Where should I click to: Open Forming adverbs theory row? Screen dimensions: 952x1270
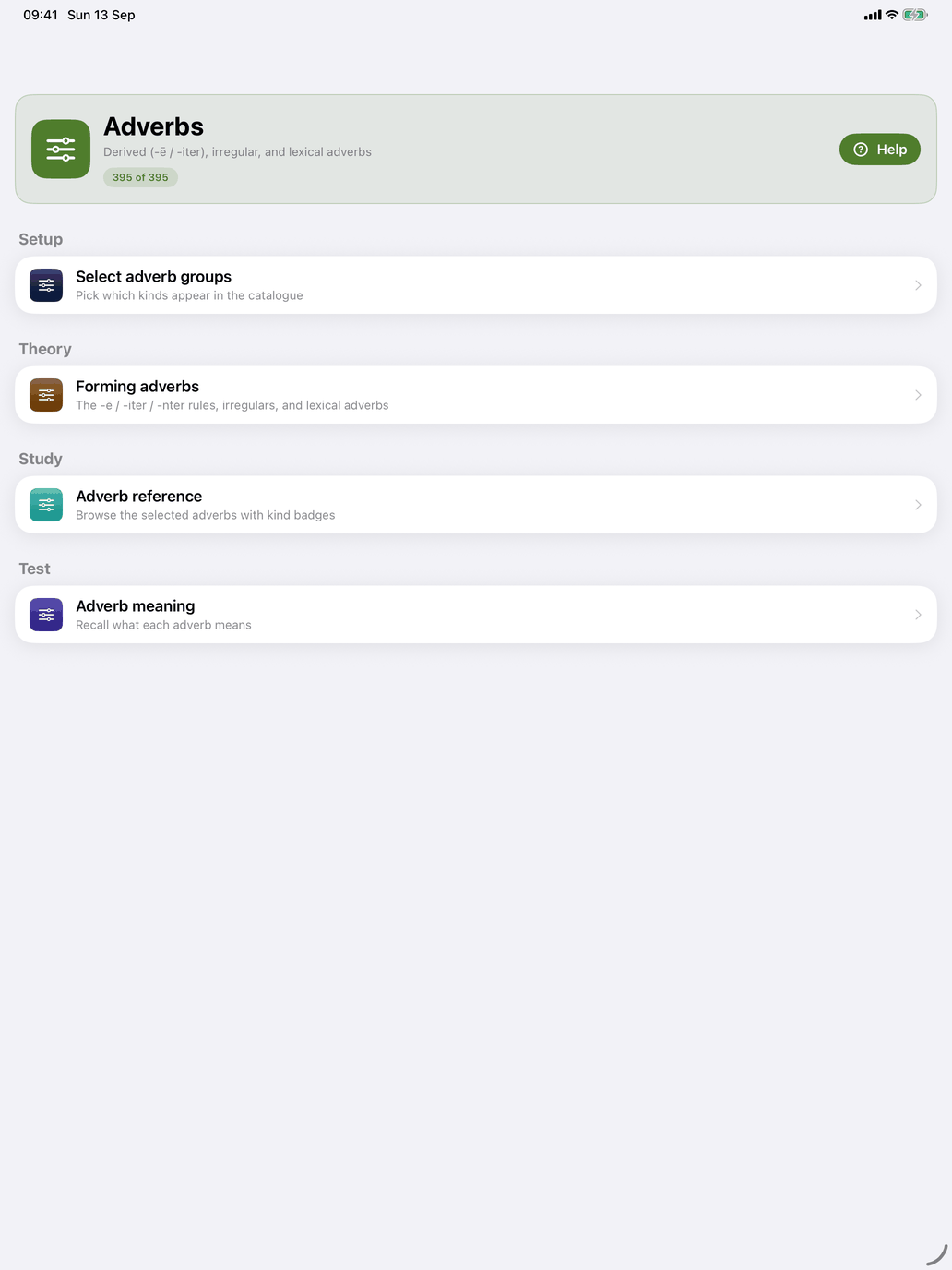click(x=476, y=395)
